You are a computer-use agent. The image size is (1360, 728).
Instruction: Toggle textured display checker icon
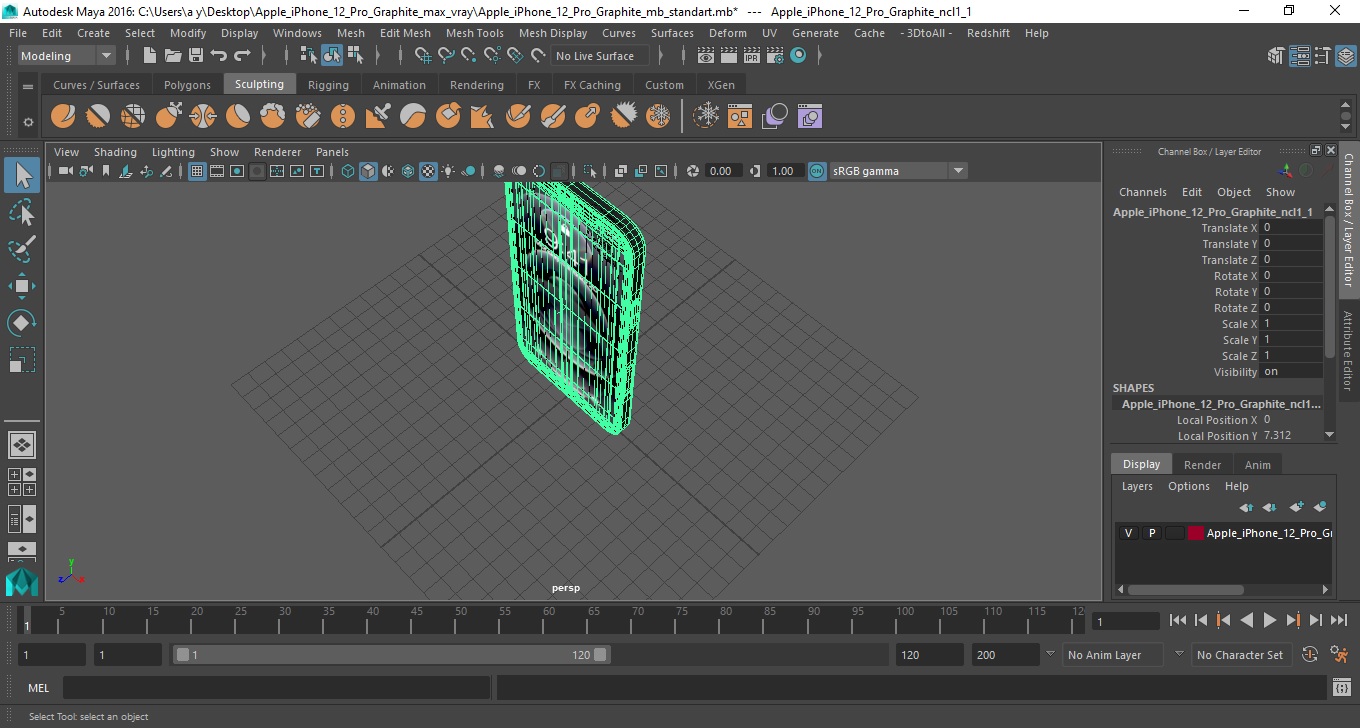428,171
